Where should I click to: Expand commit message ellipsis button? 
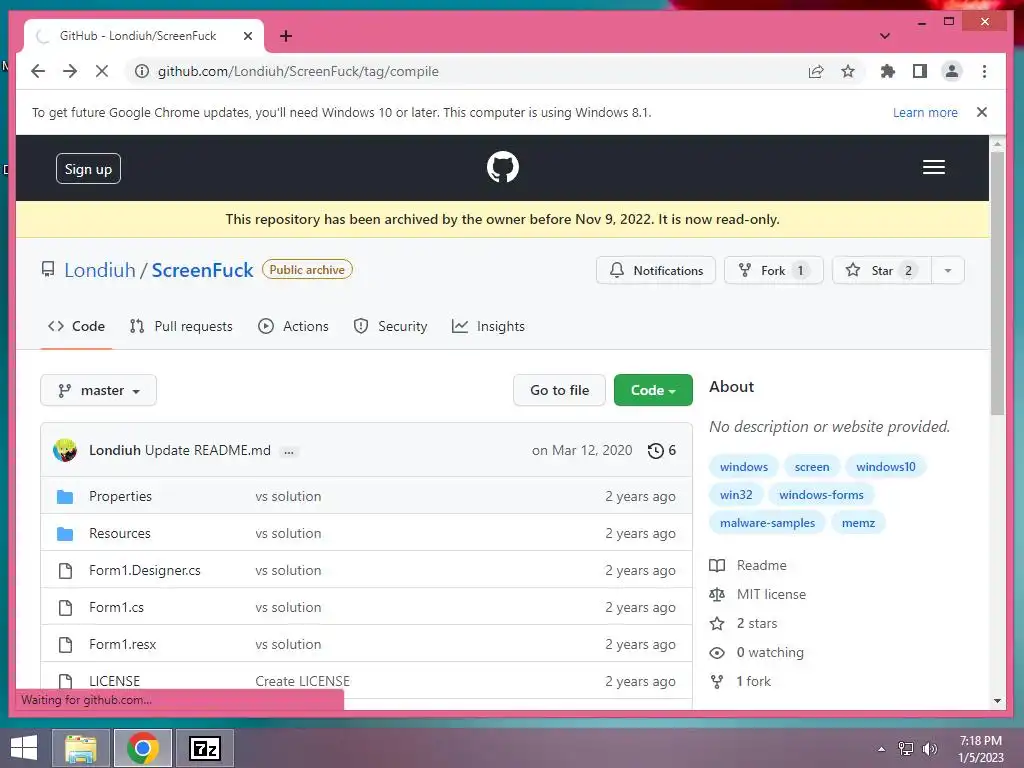pyautogui.click(x=289, y=451)
